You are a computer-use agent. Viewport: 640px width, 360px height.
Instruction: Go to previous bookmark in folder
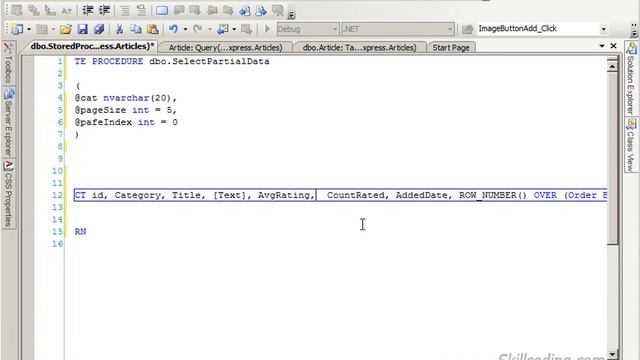pyautogui.click(x=212, y=10)
